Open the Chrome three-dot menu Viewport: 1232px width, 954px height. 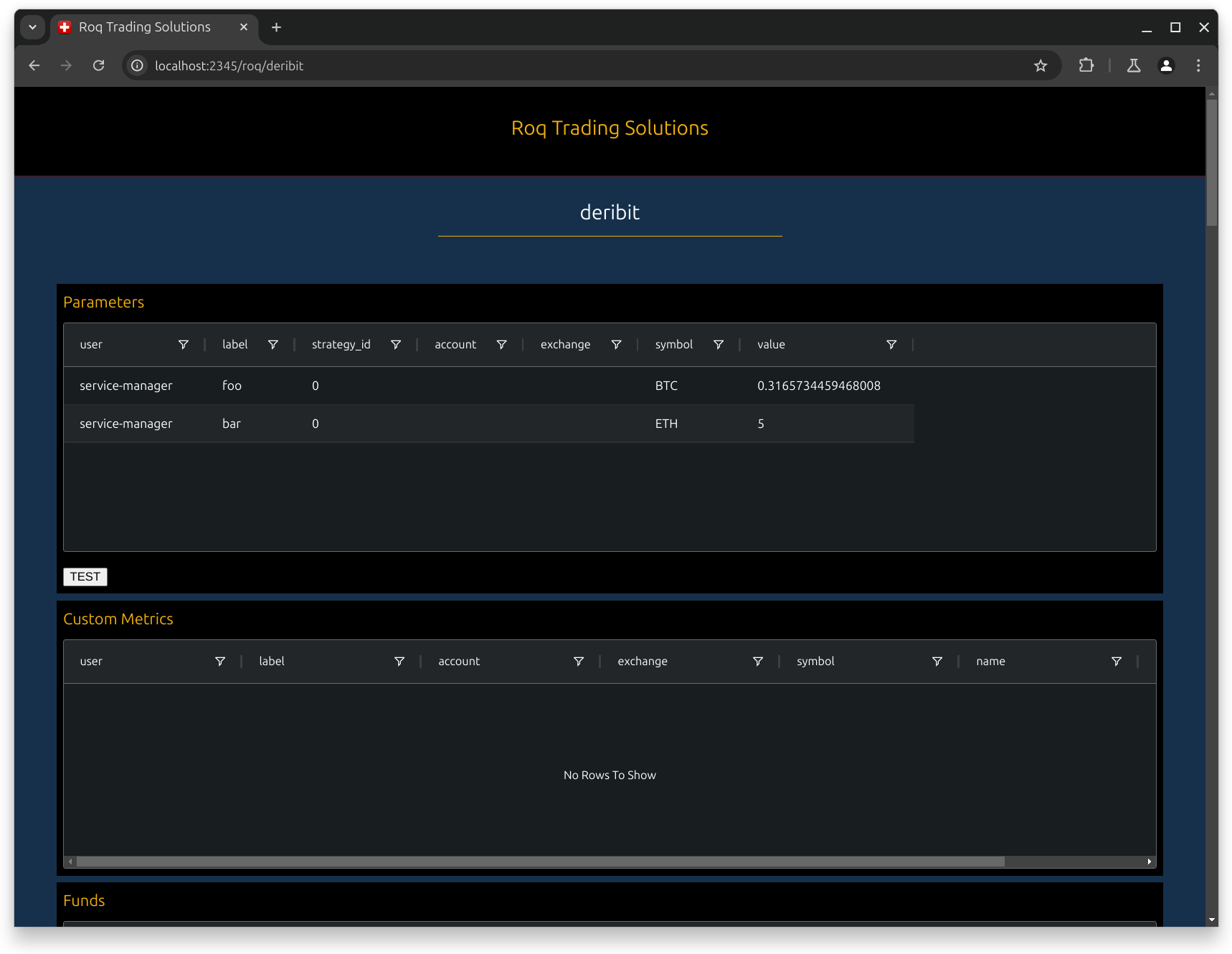coord(1198,66)
